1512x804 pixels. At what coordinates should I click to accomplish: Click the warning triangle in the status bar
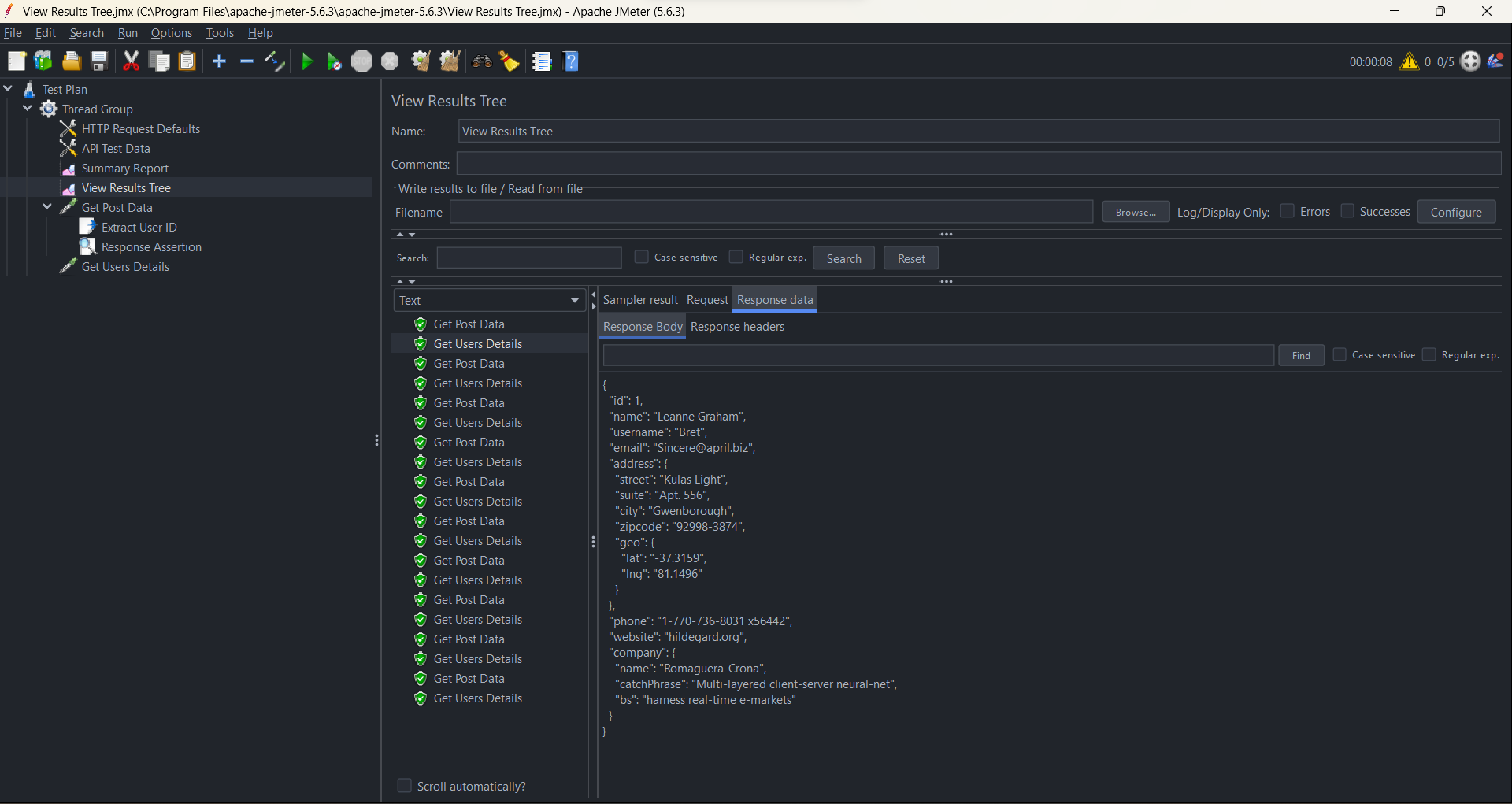(x=1410, y=61)
